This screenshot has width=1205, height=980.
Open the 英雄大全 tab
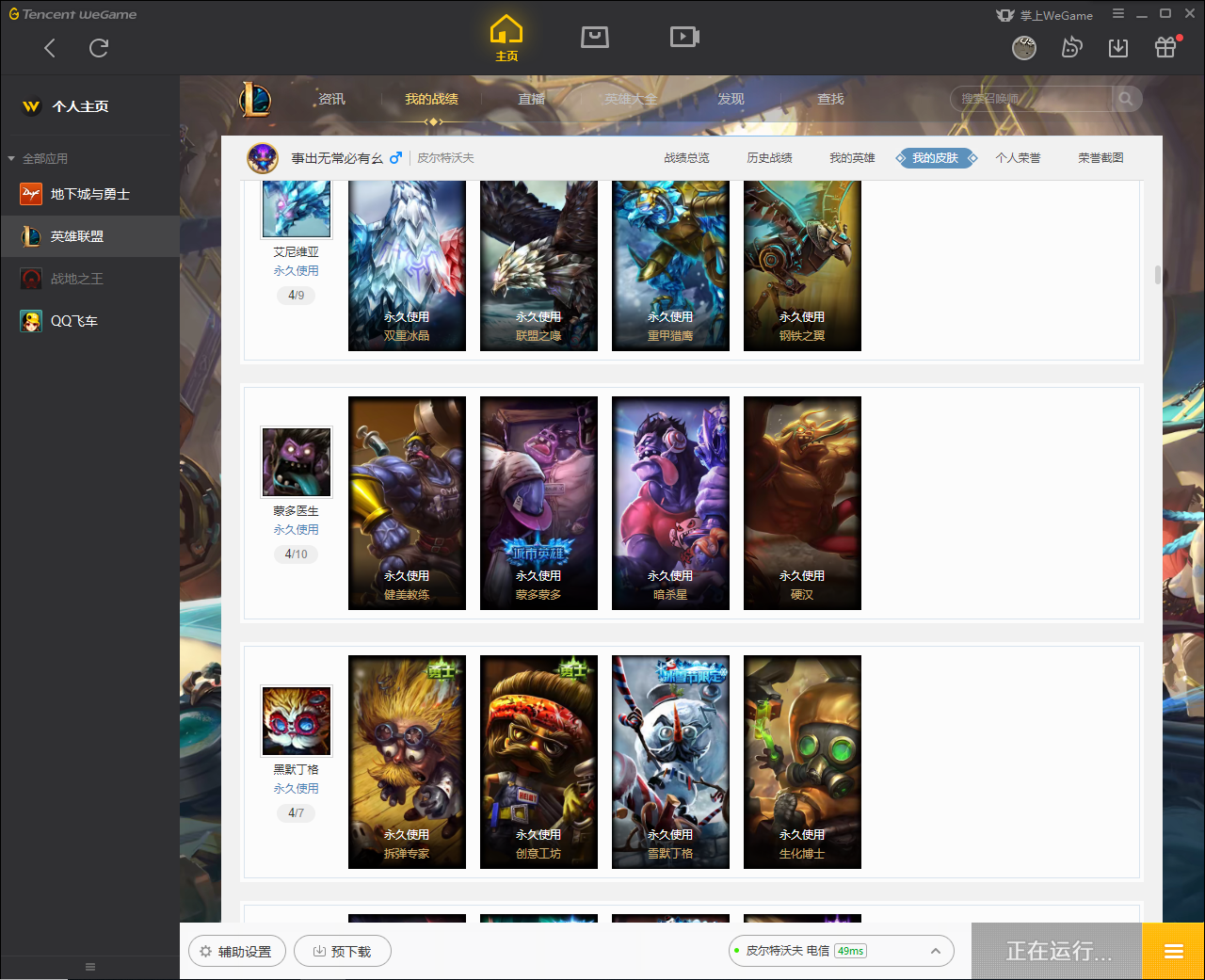pyautogui.click(x=631, y=99)
